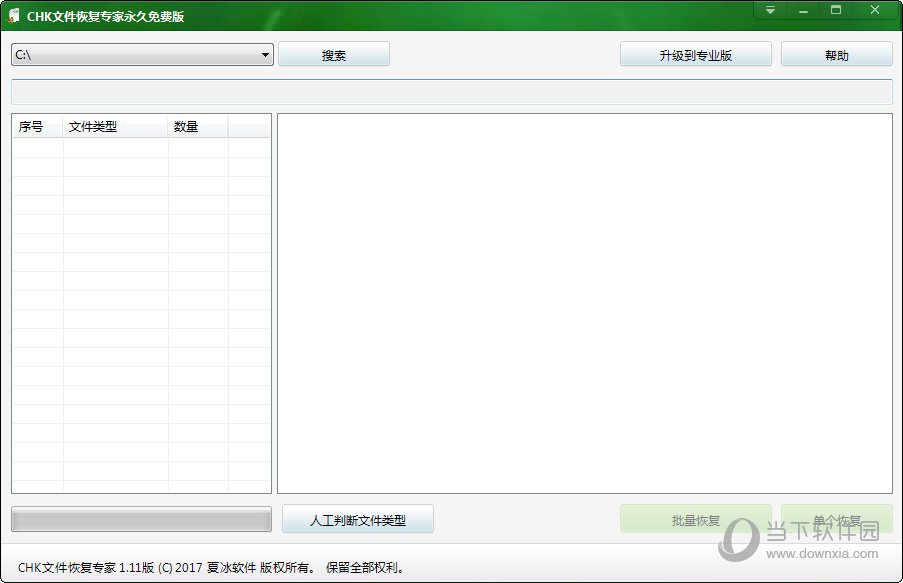The width and height of the screenshot is (903, 583).
Task: Click the CHK app icon in title bar
Action: [14, 16]
